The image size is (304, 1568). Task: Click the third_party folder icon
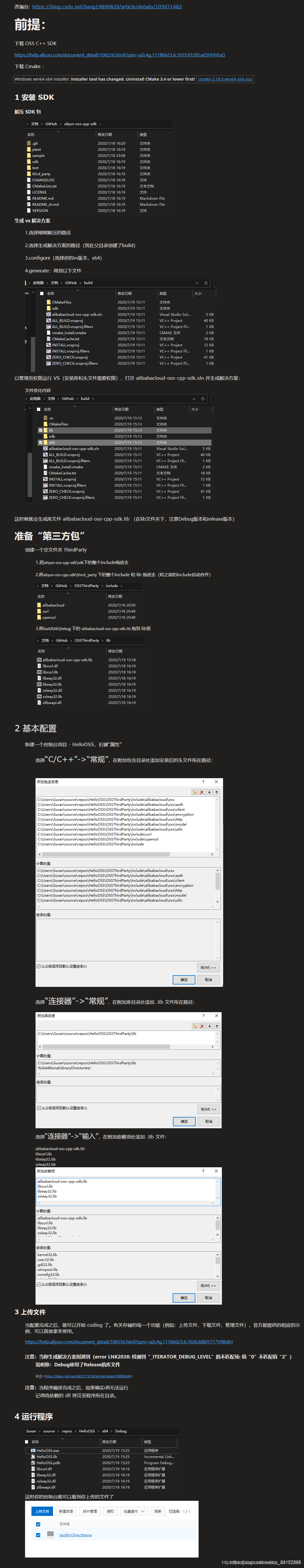[x=29, y=174]
